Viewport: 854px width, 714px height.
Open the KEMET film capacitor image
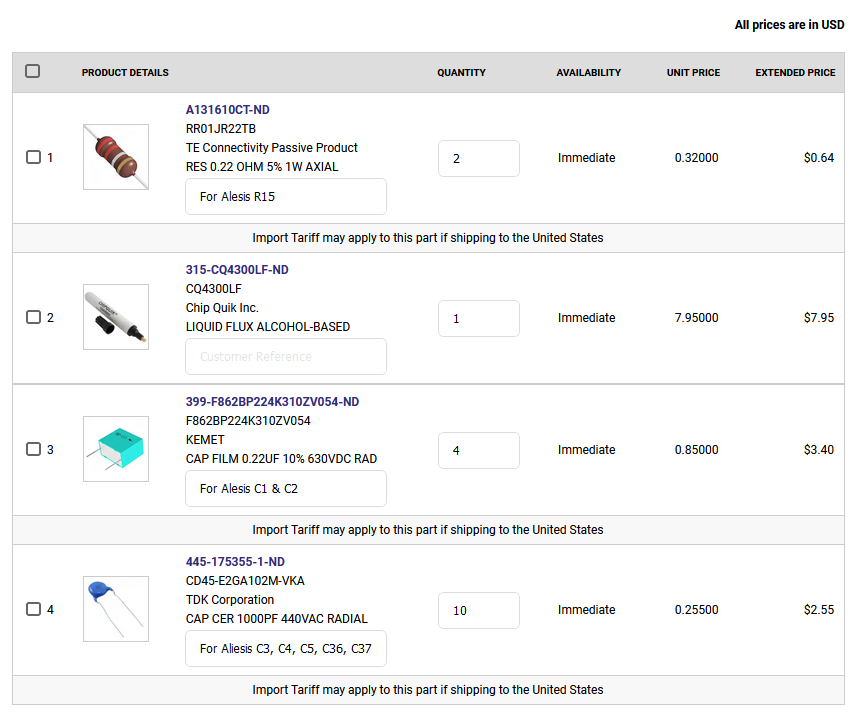(116, 449)
